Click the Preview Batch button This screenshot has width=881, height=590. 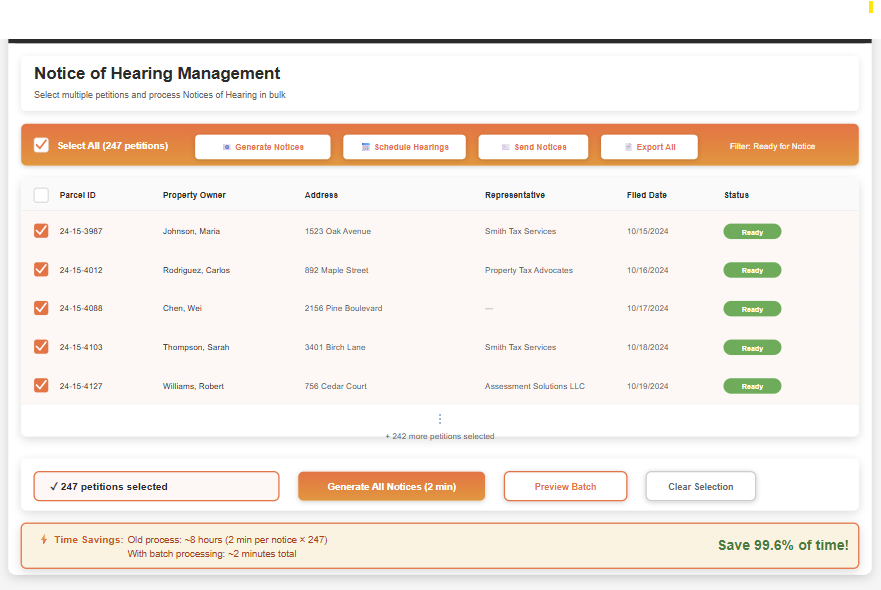pyautogui.click(x=565, y=486)
